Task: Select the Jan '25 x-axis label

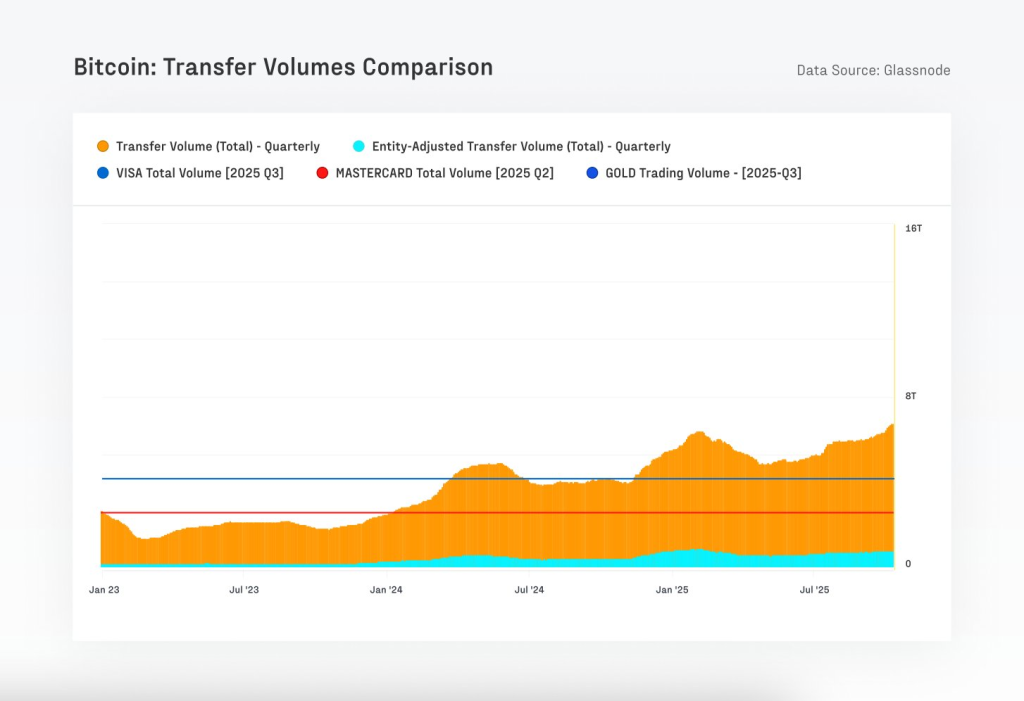Action: [x=672, y=590]
